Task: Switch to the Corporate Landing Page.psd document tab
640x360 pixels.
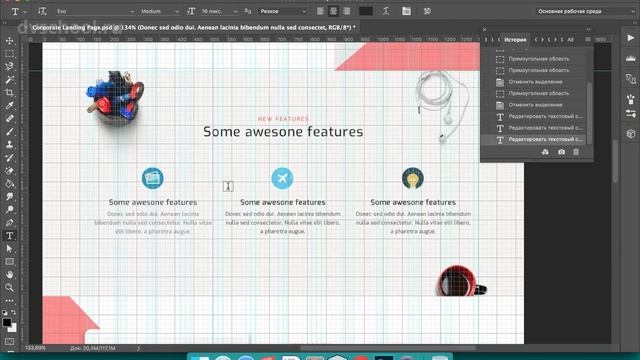Action: (193, 28)
